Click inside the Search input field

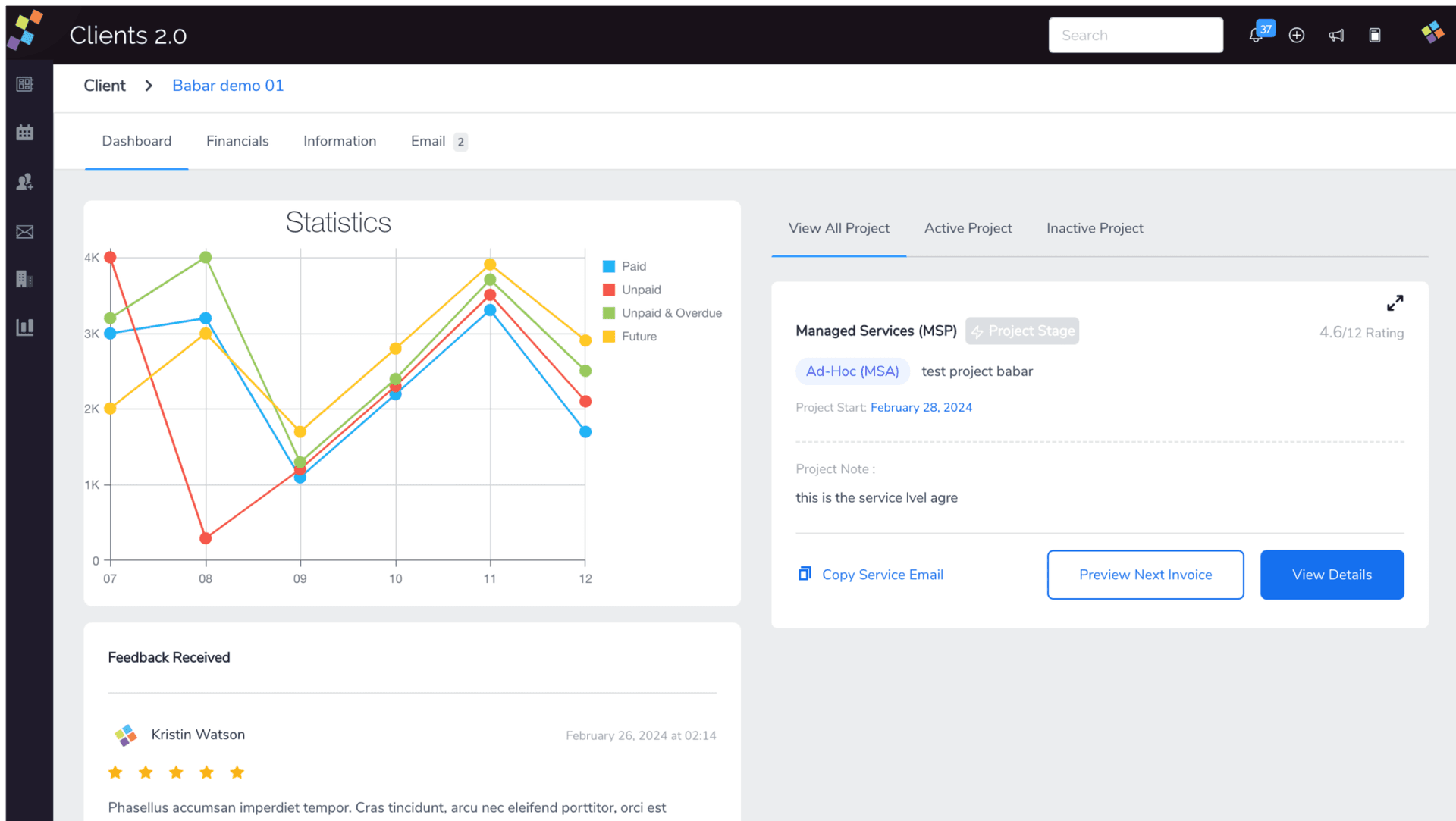pos(1135,35)
